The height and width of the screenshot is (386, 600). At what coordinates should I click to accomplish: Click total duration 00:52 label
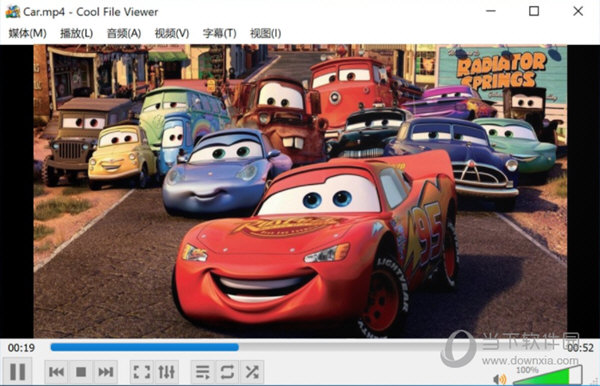tap(580, 348)
